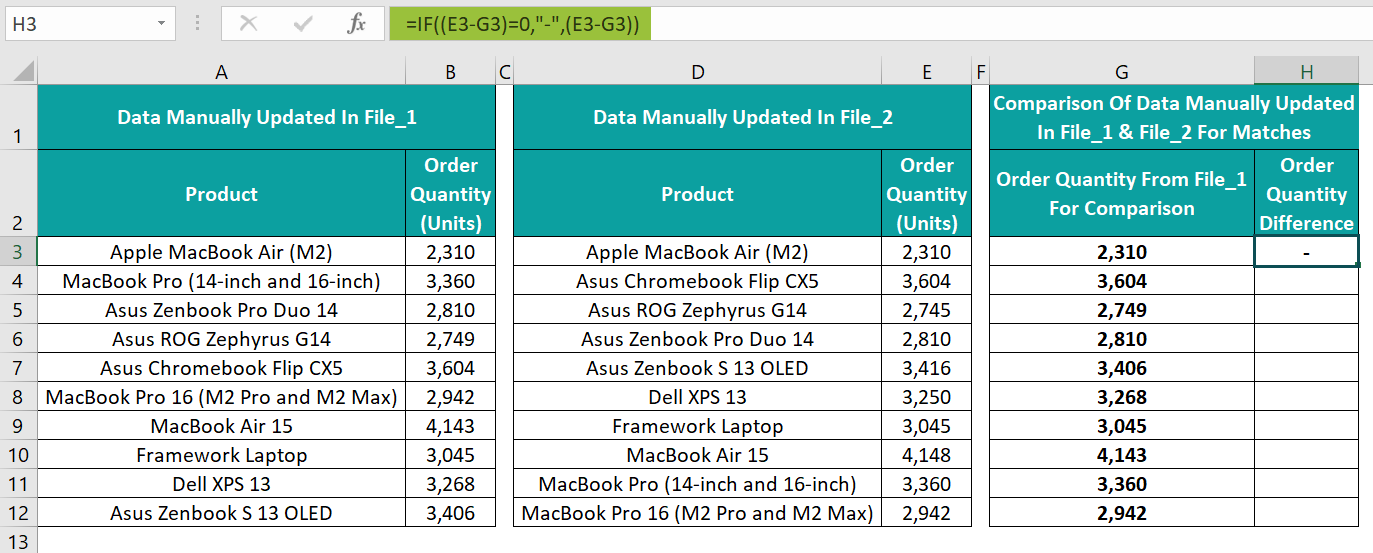This screenshot has height=553, width=1373.
Task: Select column D header
Action: click(697, 72)
